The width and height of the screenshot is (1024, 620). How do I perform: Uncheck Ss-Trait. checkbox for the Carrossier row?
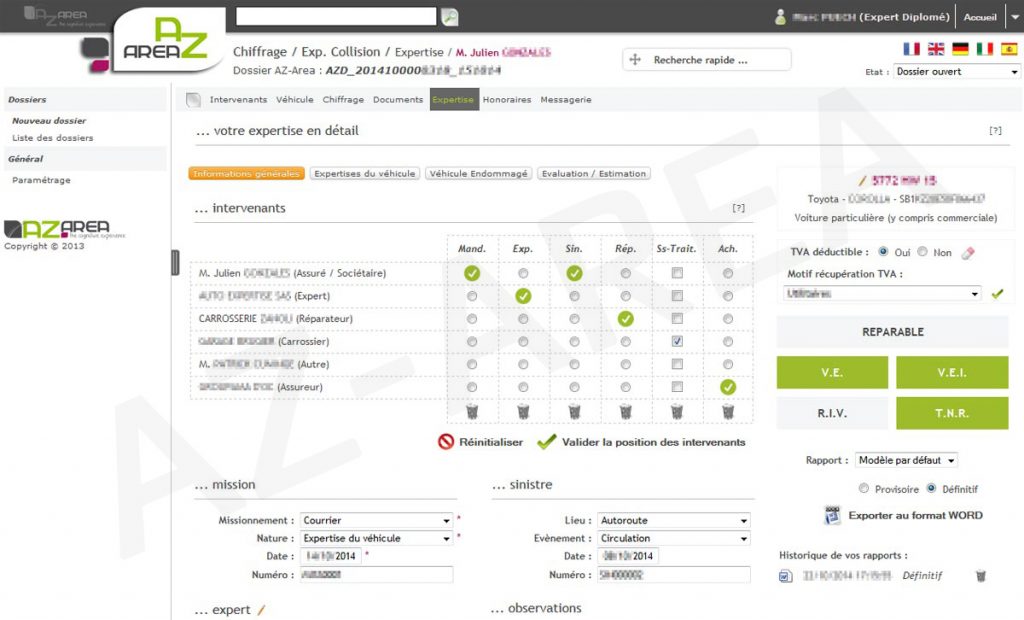677,341
